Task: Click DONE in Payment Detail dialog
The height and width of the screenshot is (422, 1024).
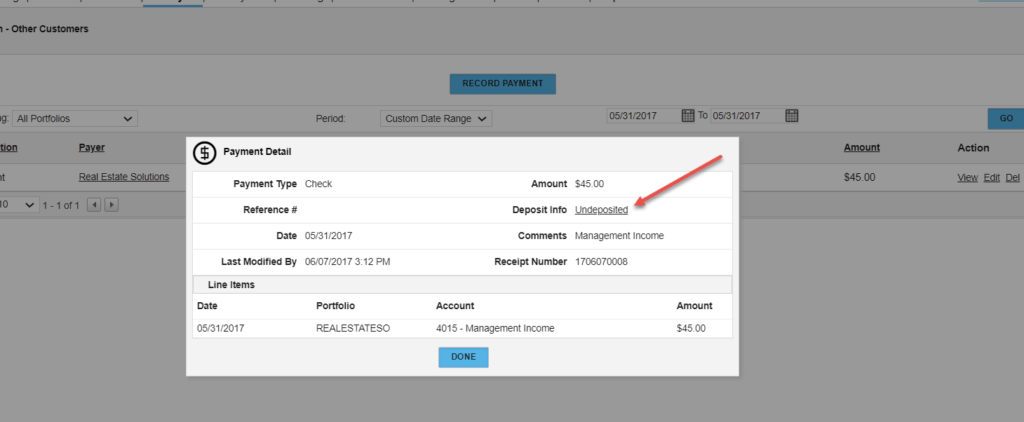Action: pyautogui.click(x=463, y=357)
